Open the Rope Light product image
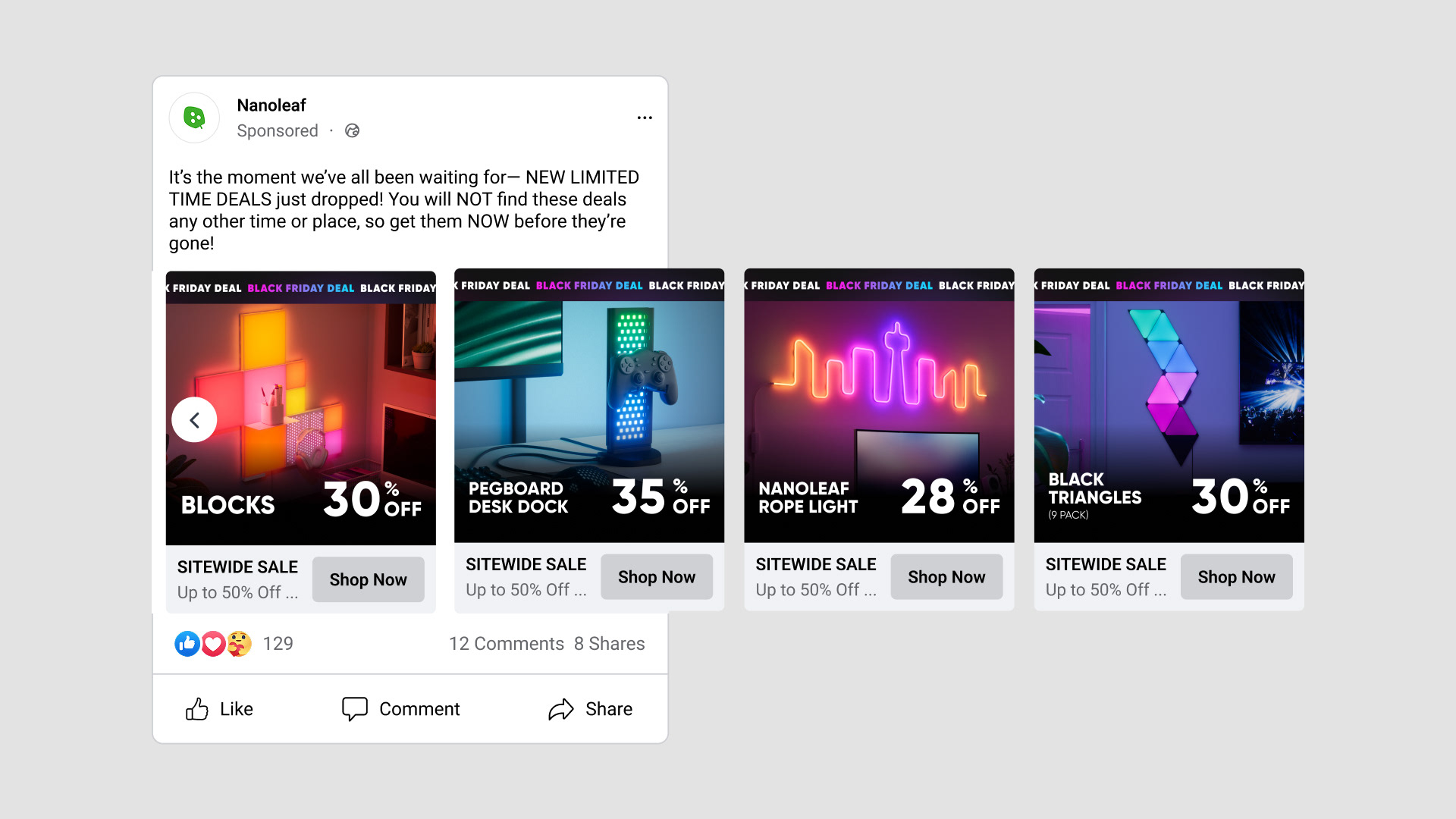 [879, 406]
